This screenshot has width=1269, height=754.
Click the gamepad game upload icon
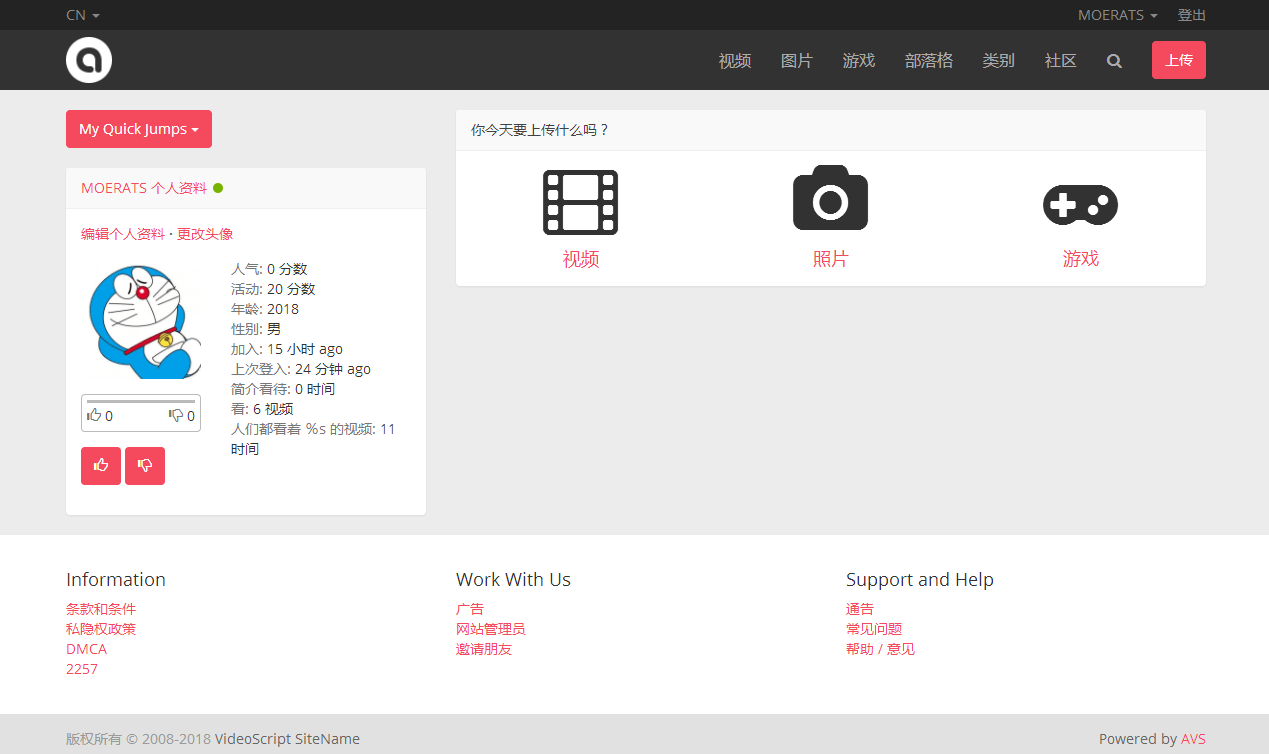click(x=1080, y=205)
